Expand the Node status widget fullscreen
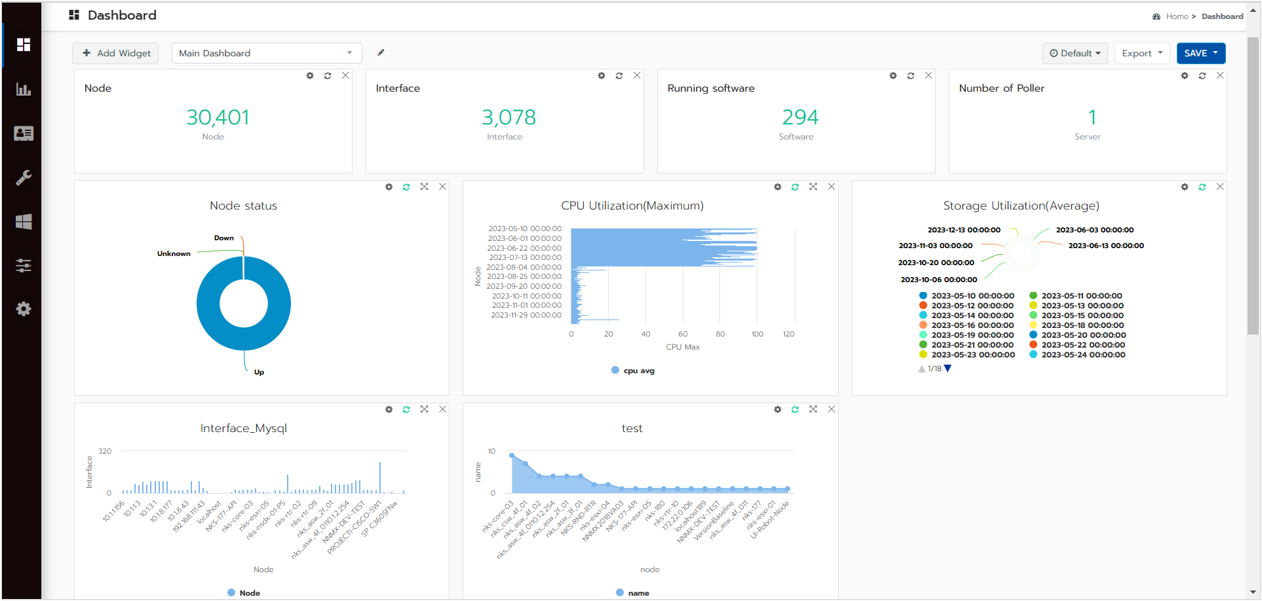The height and width of the screenshot is (601, 1262). tap(425, 187)
